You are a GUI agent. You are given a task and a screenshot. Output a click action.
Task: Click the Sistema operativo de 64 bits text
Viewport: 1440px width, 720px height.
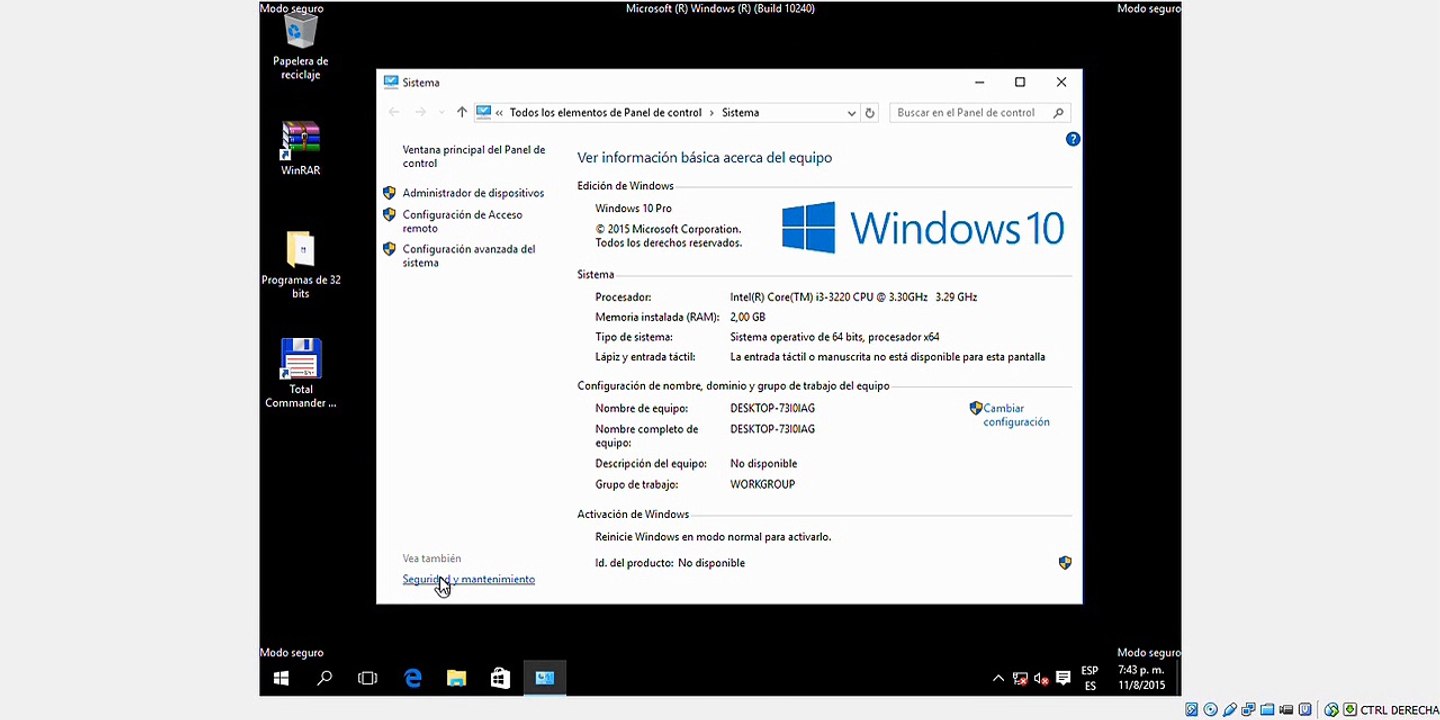(834, 337)
